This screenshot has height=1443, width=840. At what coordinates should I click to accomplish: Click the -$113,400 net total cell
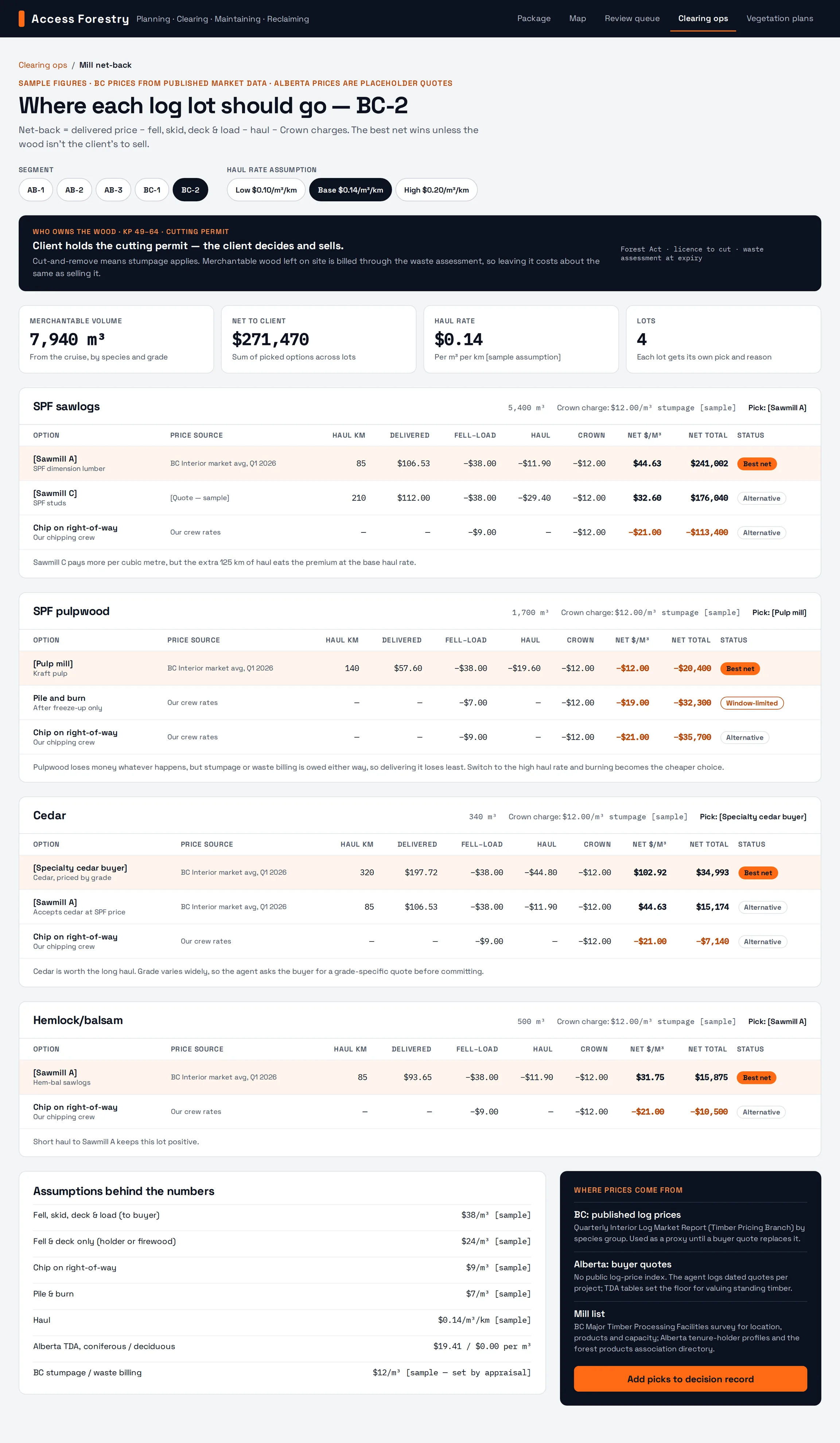(x=707, y=532)
